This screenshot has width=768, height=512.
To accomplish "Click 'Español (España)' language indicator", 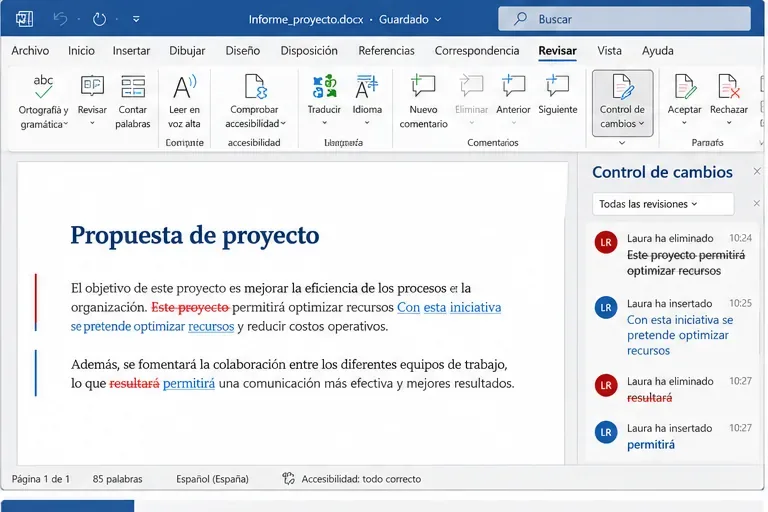I will point(212,479).
